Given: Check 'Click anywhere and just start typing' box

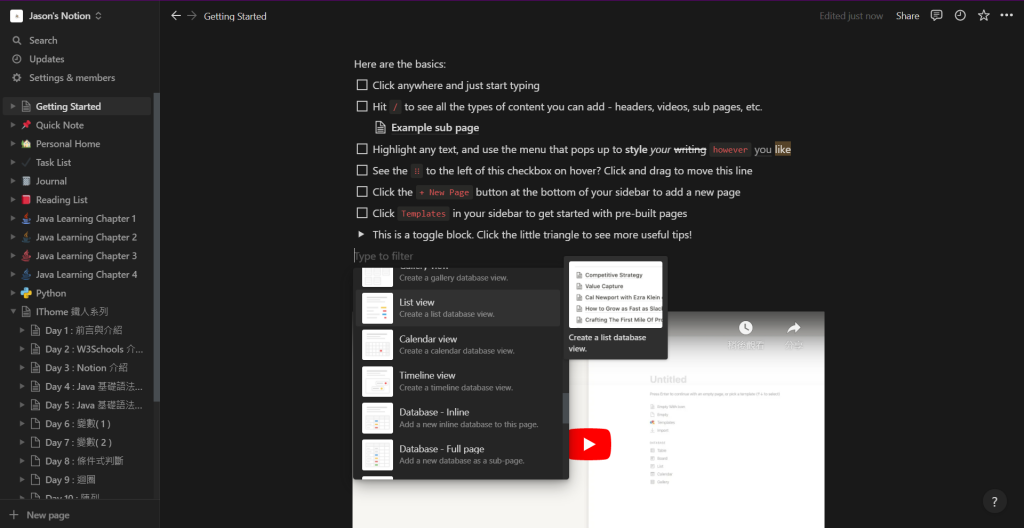Looking at the screenshot, I should [x=362, y=85].
